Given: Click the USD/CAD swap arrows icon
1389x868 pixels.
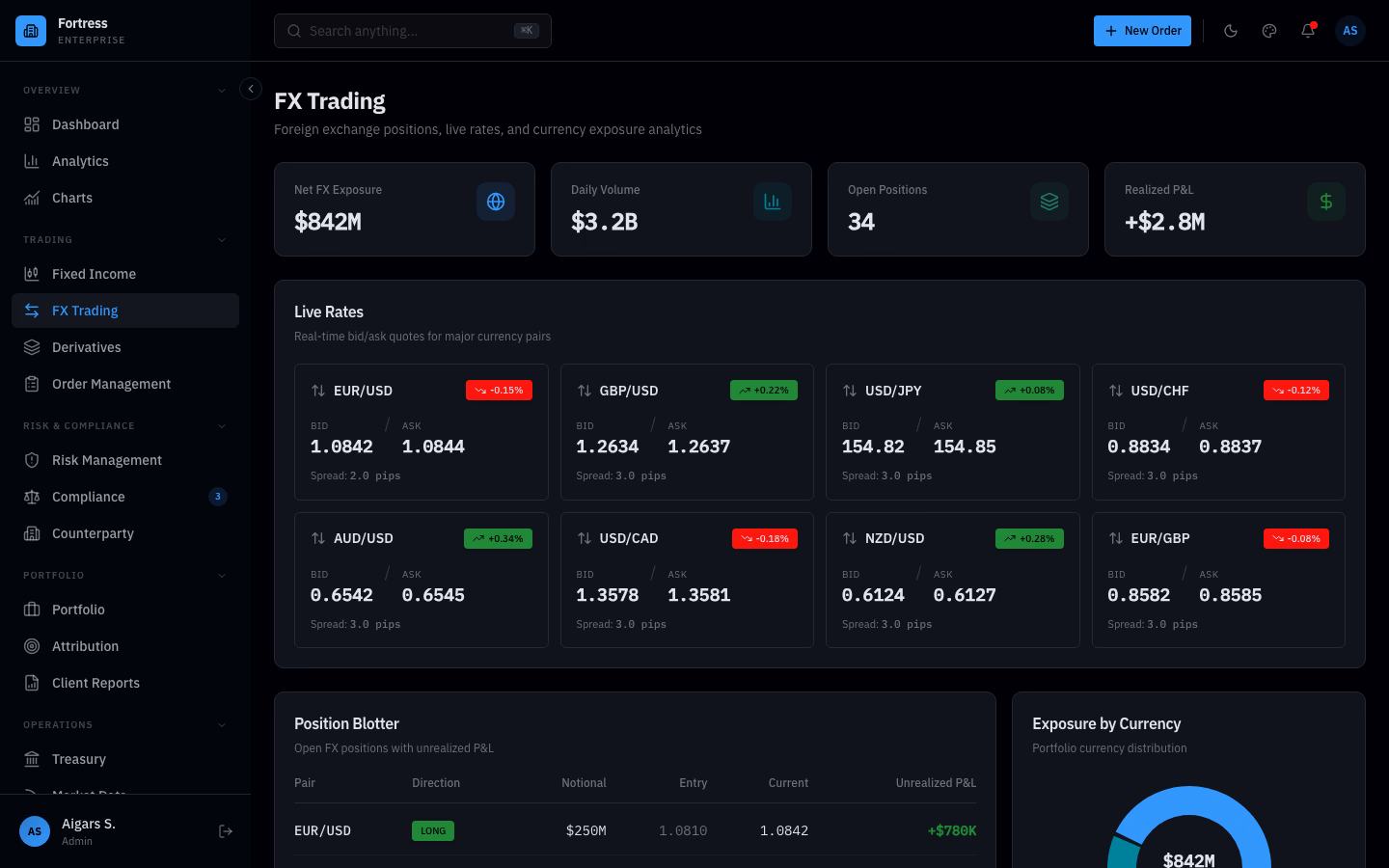Looking at the screenshot, I should click(585, 538).
